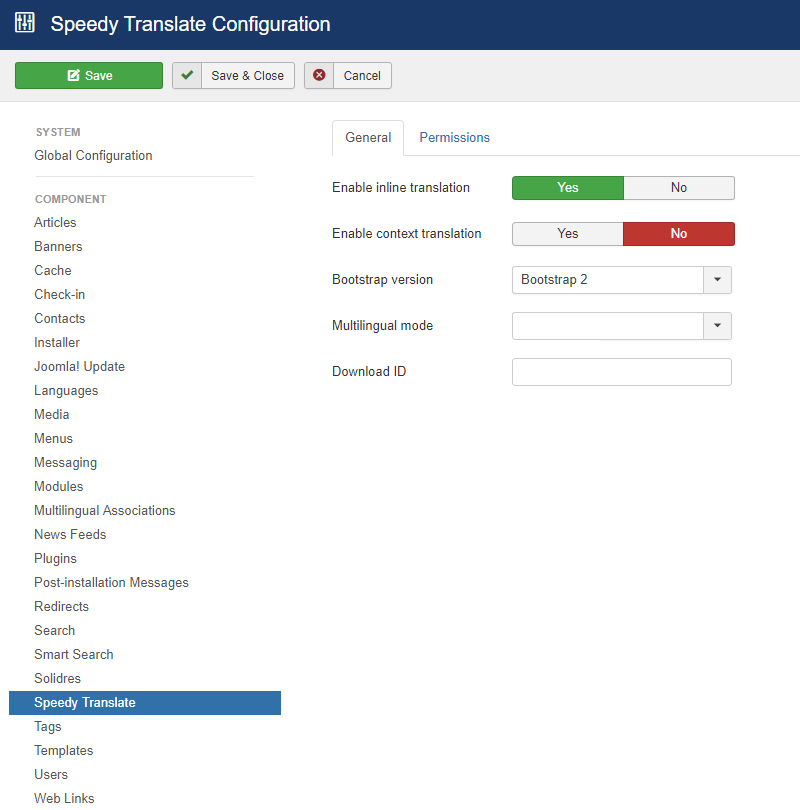Open Smart Search configuration
800x810 pixels.
(73, 654)
